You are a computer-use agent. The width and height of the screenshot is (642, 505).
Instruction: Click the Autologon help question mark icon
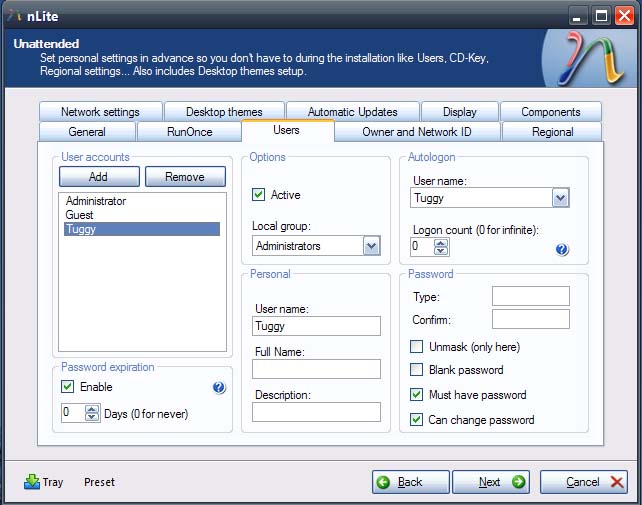(x=562, y=249)
